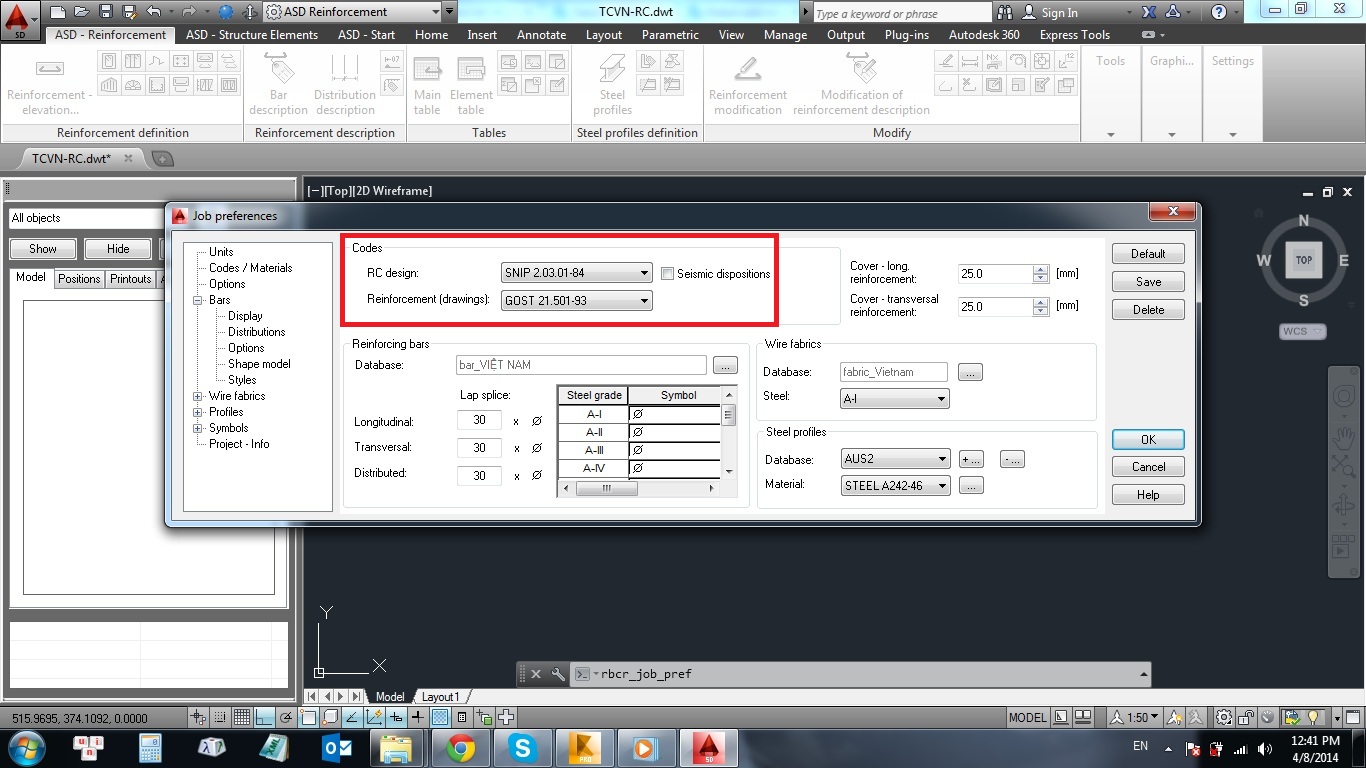The image size is (1366, 768).
Task: Click the Cover - long. reinforcement value field
Action: [995, 273]
